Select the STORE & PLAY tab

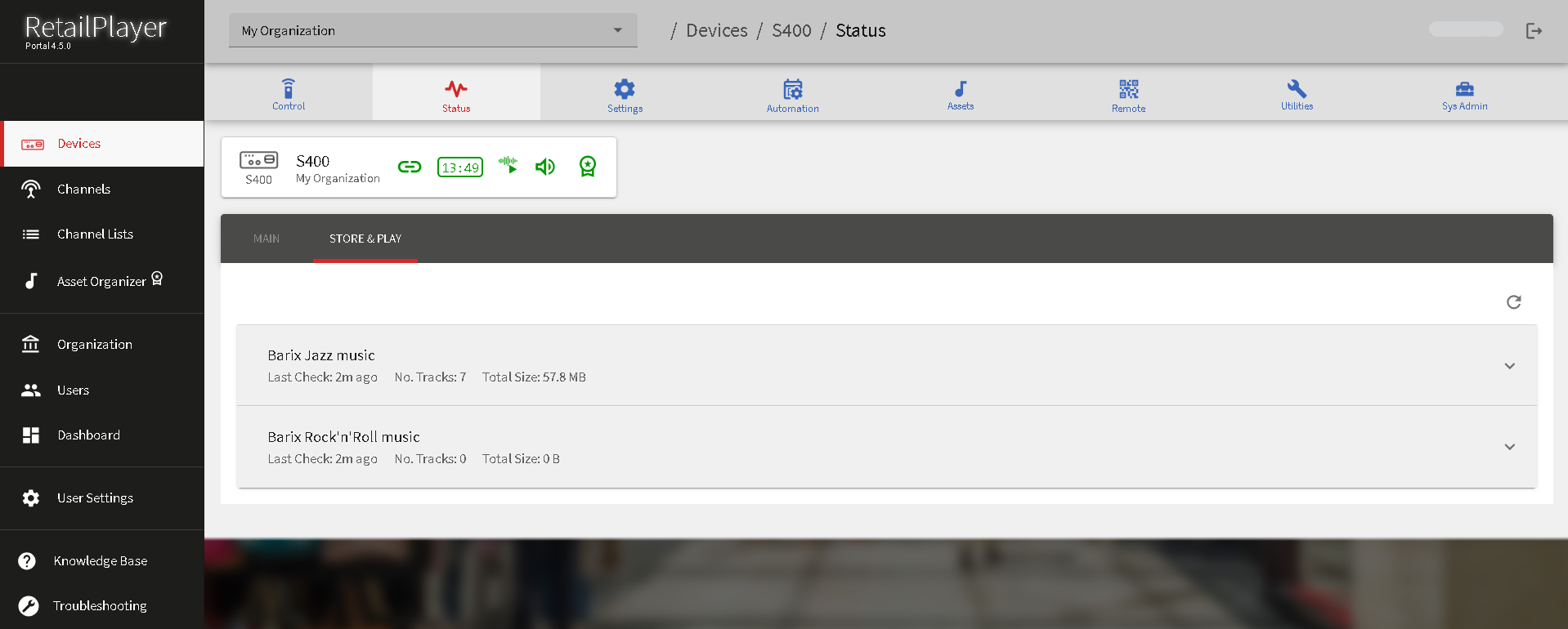365,239
